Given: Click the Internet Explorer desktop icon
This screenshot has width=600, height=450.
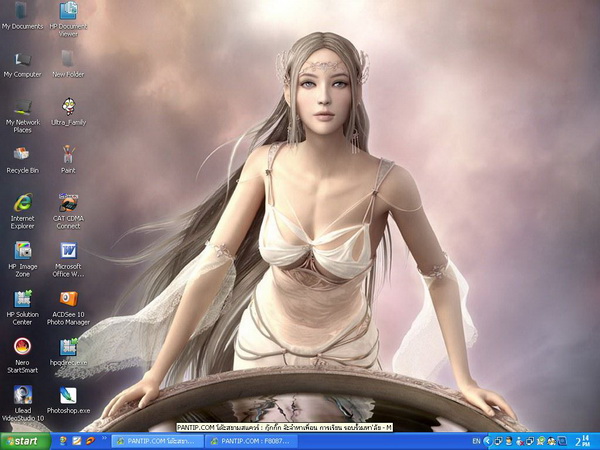Looking at the screenshot, I should (x=22, y=212).
